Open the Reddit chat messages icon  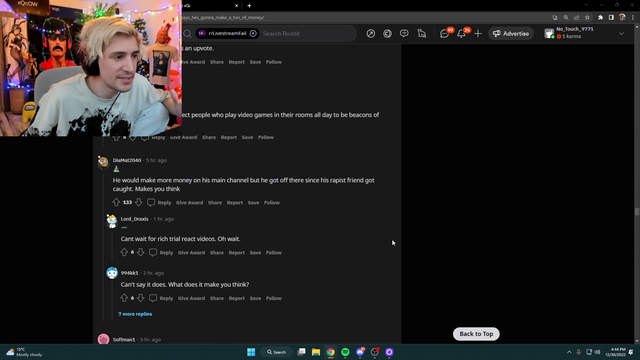(444, 33)
